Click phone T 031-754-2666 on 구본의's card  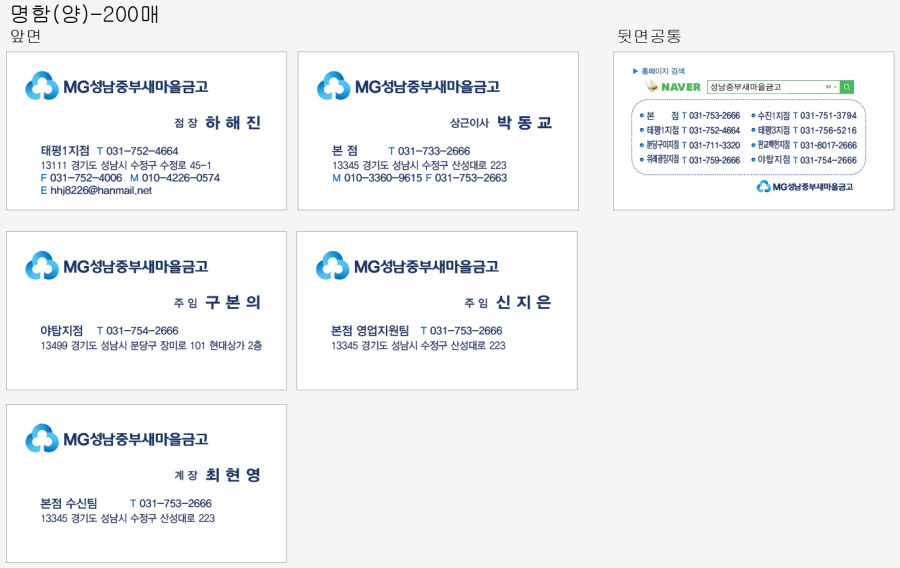(138, 330)
